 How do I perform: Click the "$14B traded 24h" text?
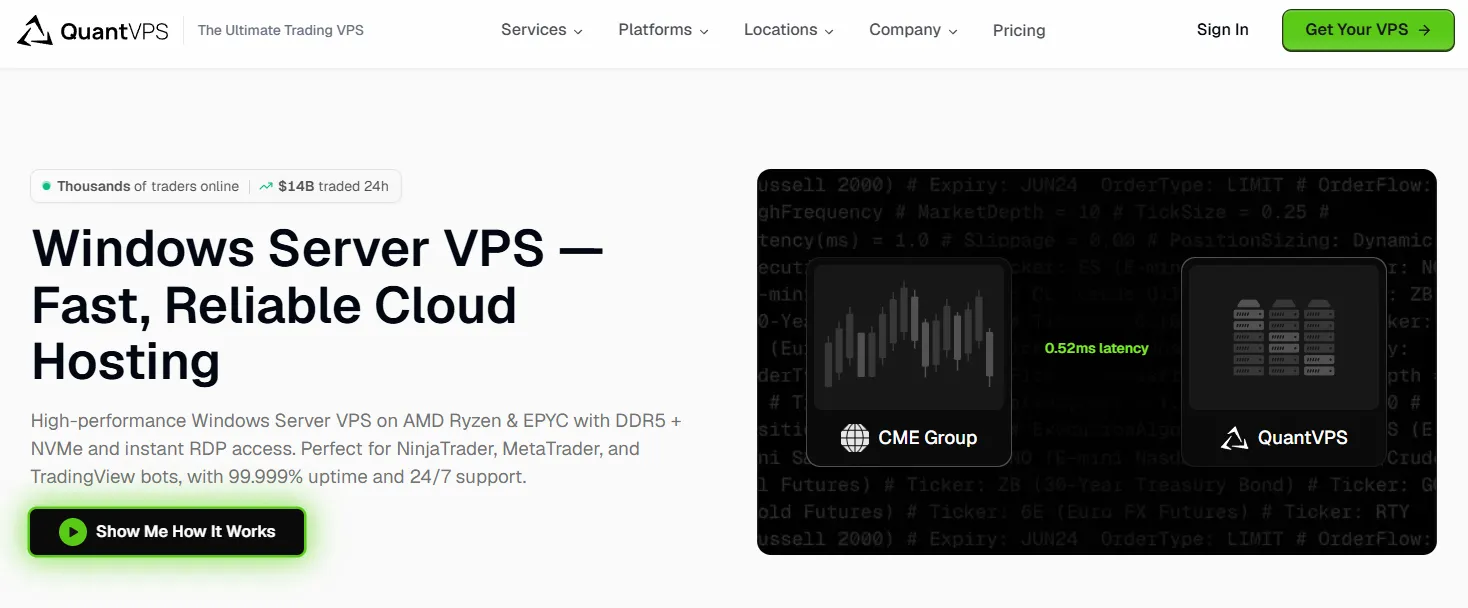[x=333, y=186]
